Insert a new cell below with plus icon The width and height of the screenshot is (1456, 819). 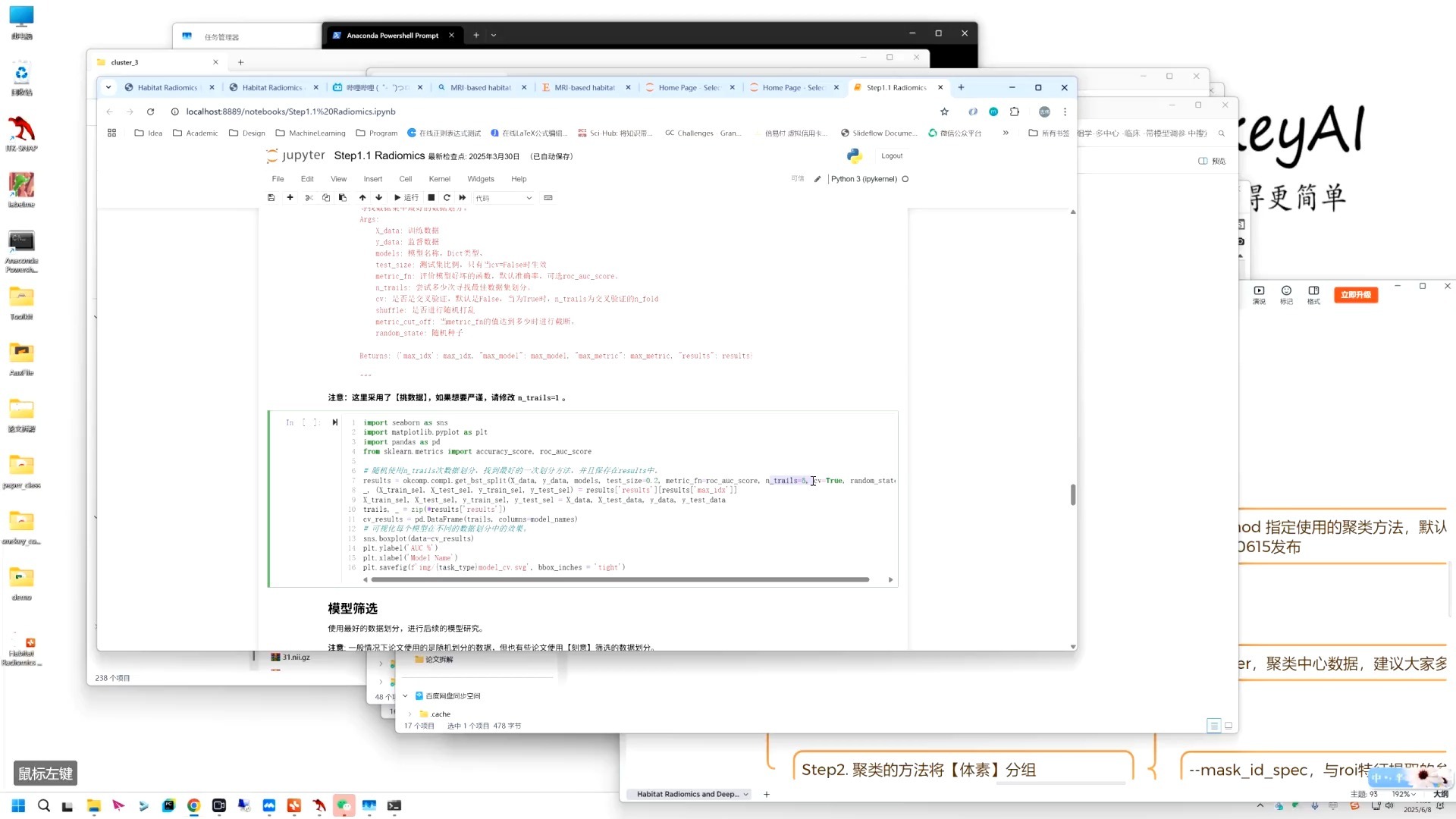(x=290, y=198)
